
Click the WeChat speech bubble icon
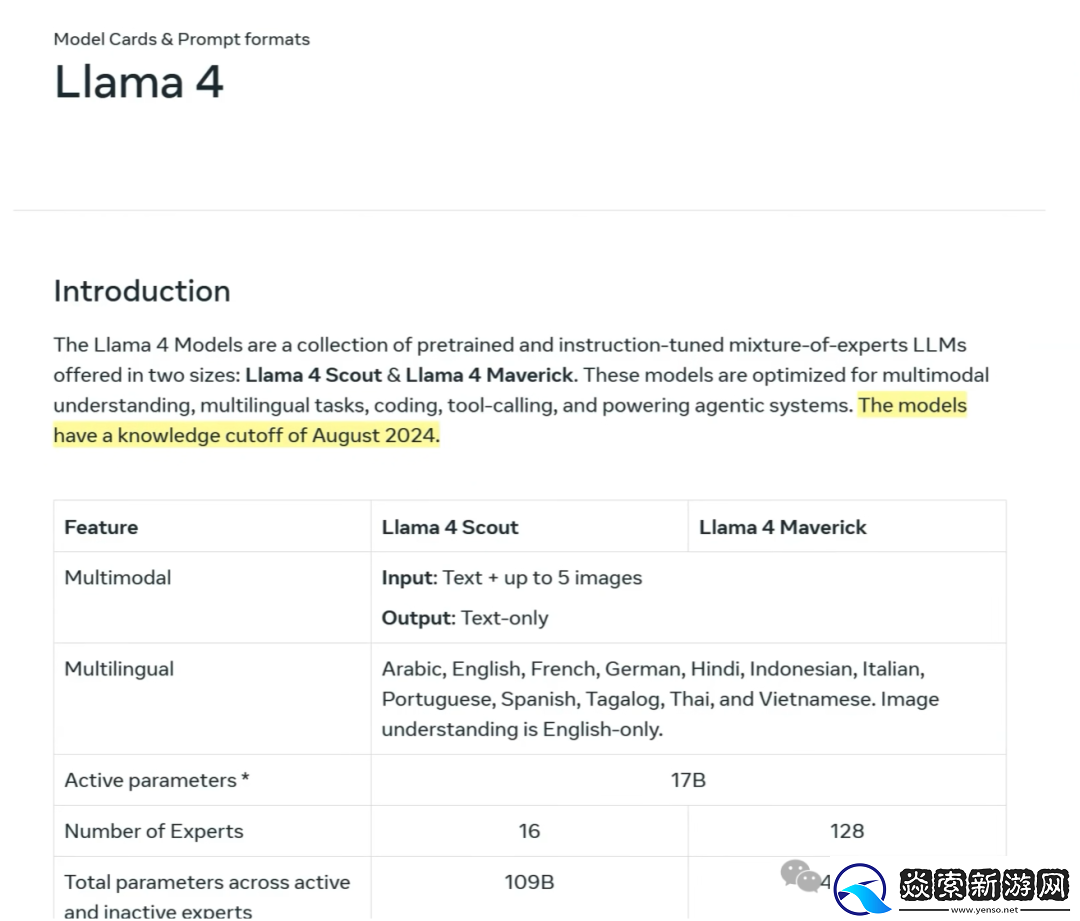pyautogui.click(x=800, y=876)
